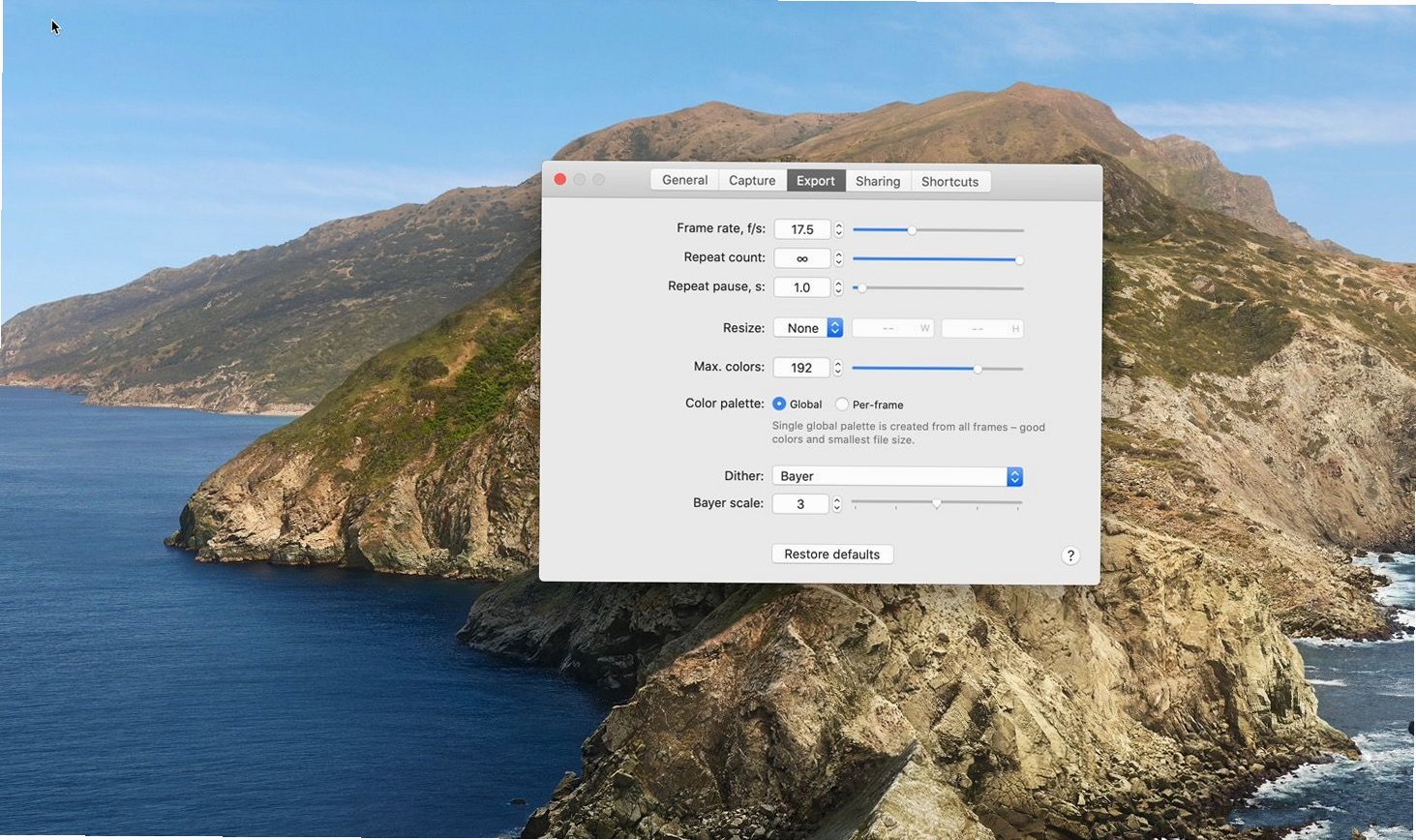The image size is (1416, 840).
Task: Go to the Sharing tab
Action: [878, 181]
